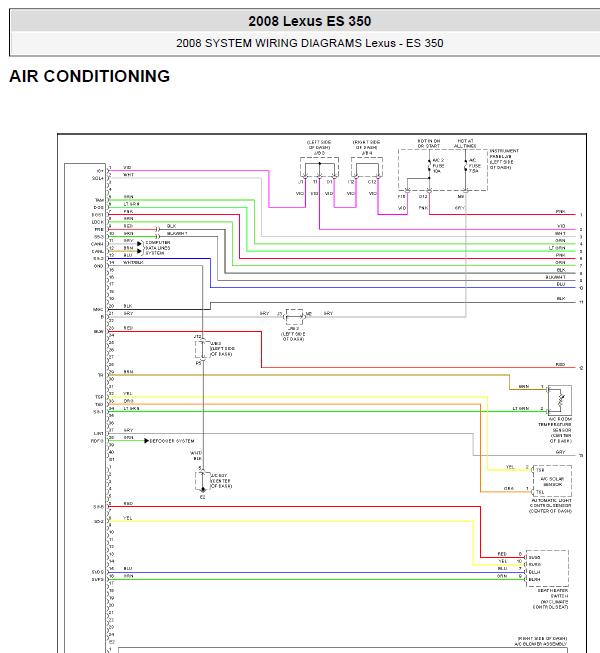The image size is (600, 653).
Task: Click the "C12" connector label
Action: 372,182
